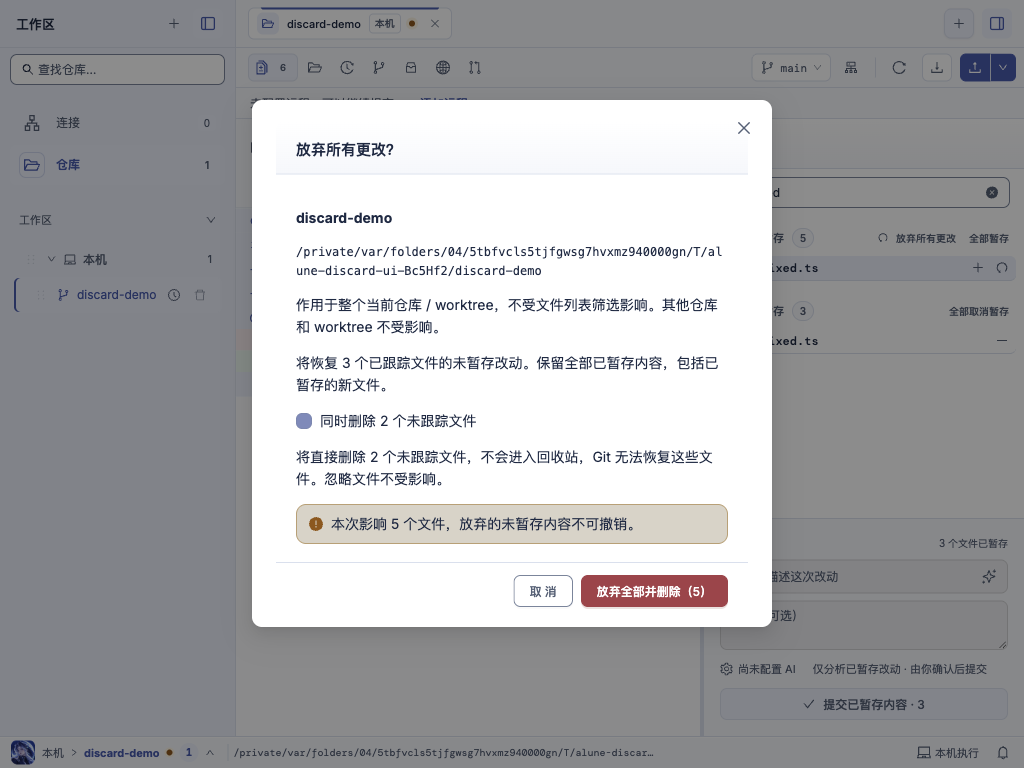
Task: Click the notifications bell icon
Action: 1003,752
